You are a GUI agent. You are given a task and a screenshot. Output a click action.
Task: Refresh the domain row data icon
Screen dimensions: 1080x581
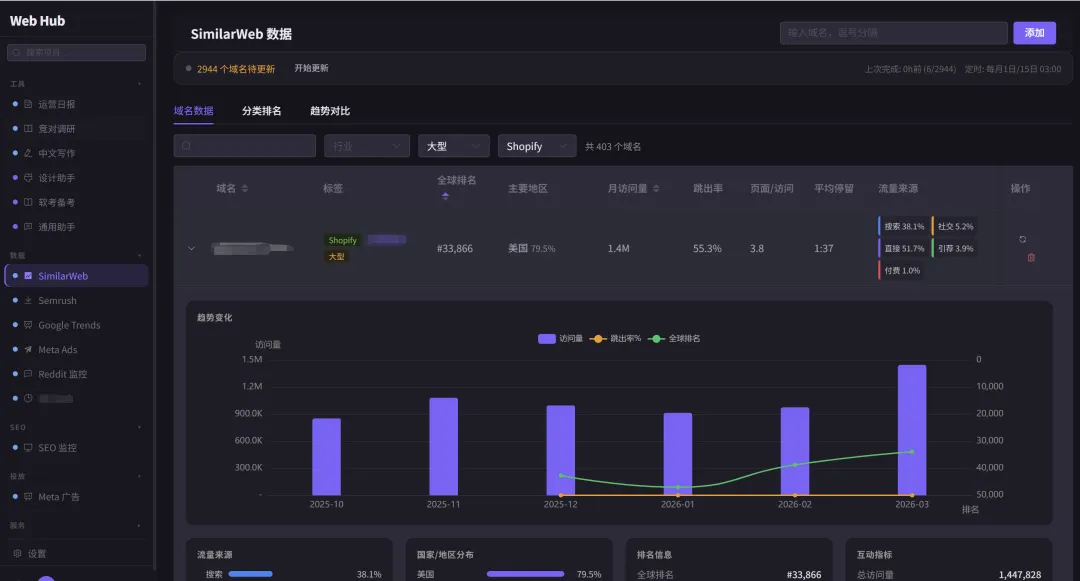coord(1023,240)
